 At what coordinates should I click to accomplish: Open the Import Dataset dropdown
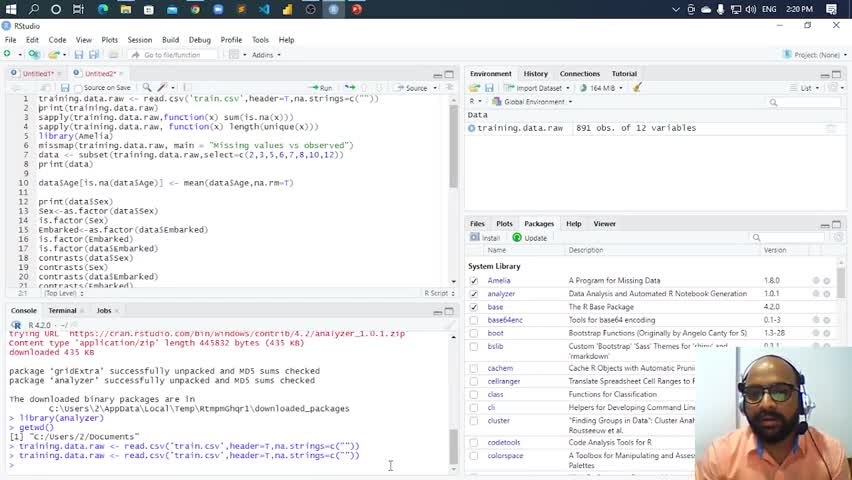540,88
